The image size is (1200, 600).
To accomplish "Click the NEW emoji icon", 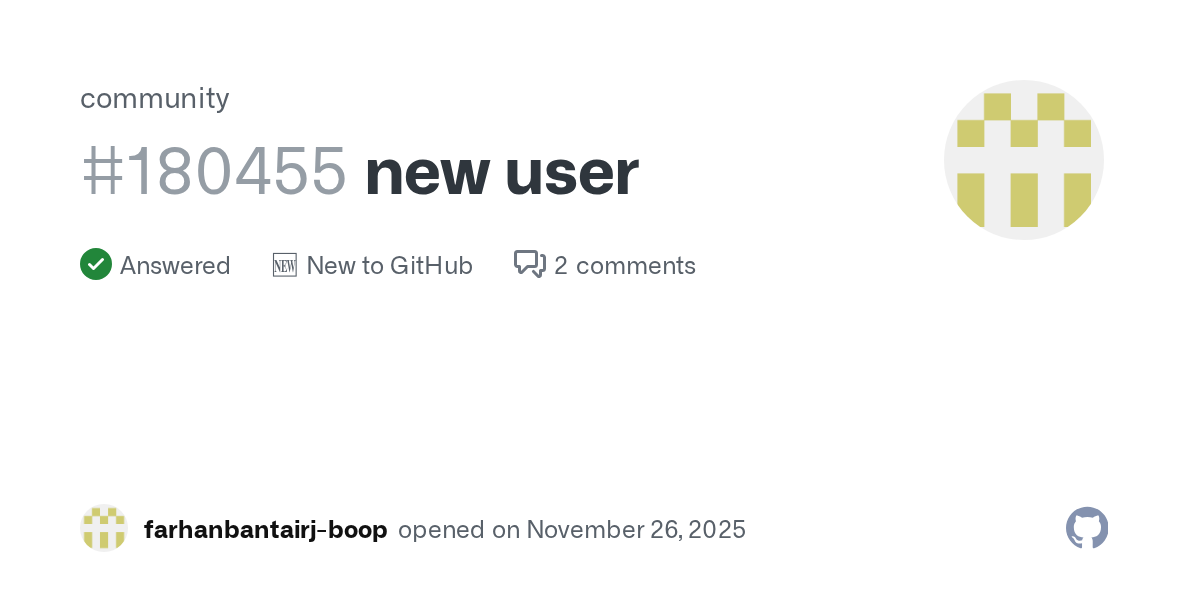I will coord(284,265).
